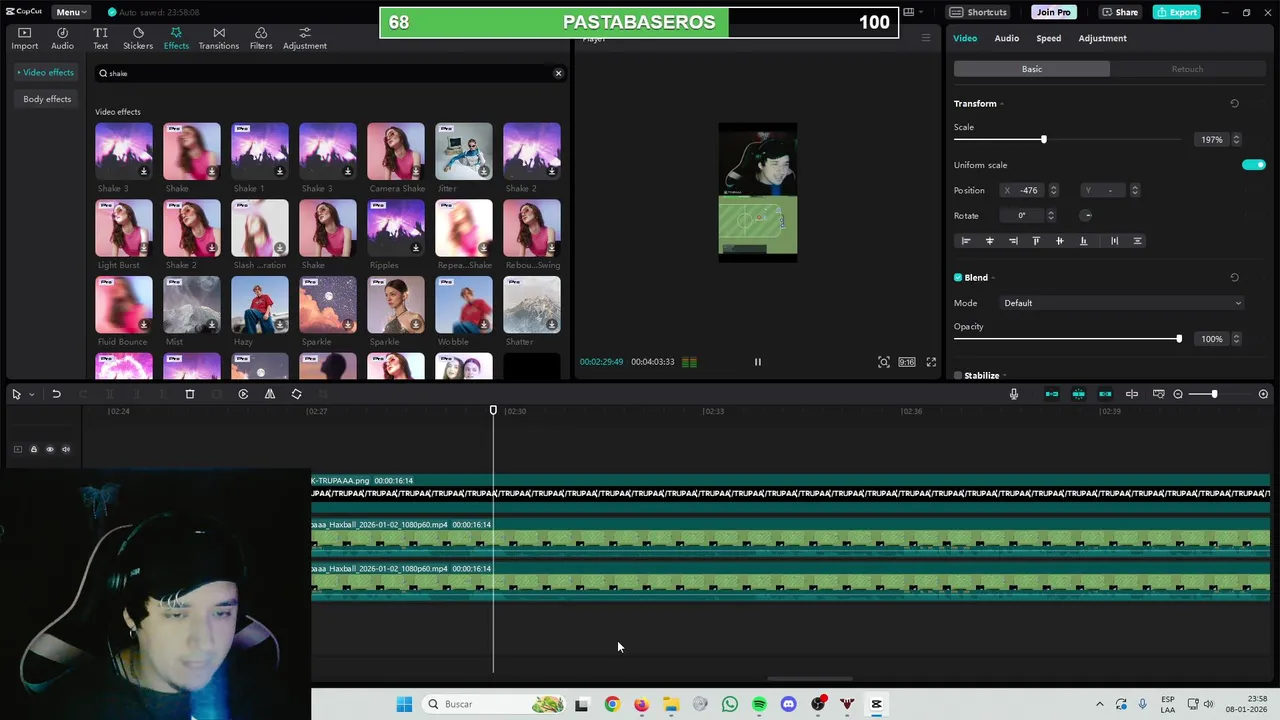Align clip to the top
Screen dimensions: 1280x720
pos(1036,241)
